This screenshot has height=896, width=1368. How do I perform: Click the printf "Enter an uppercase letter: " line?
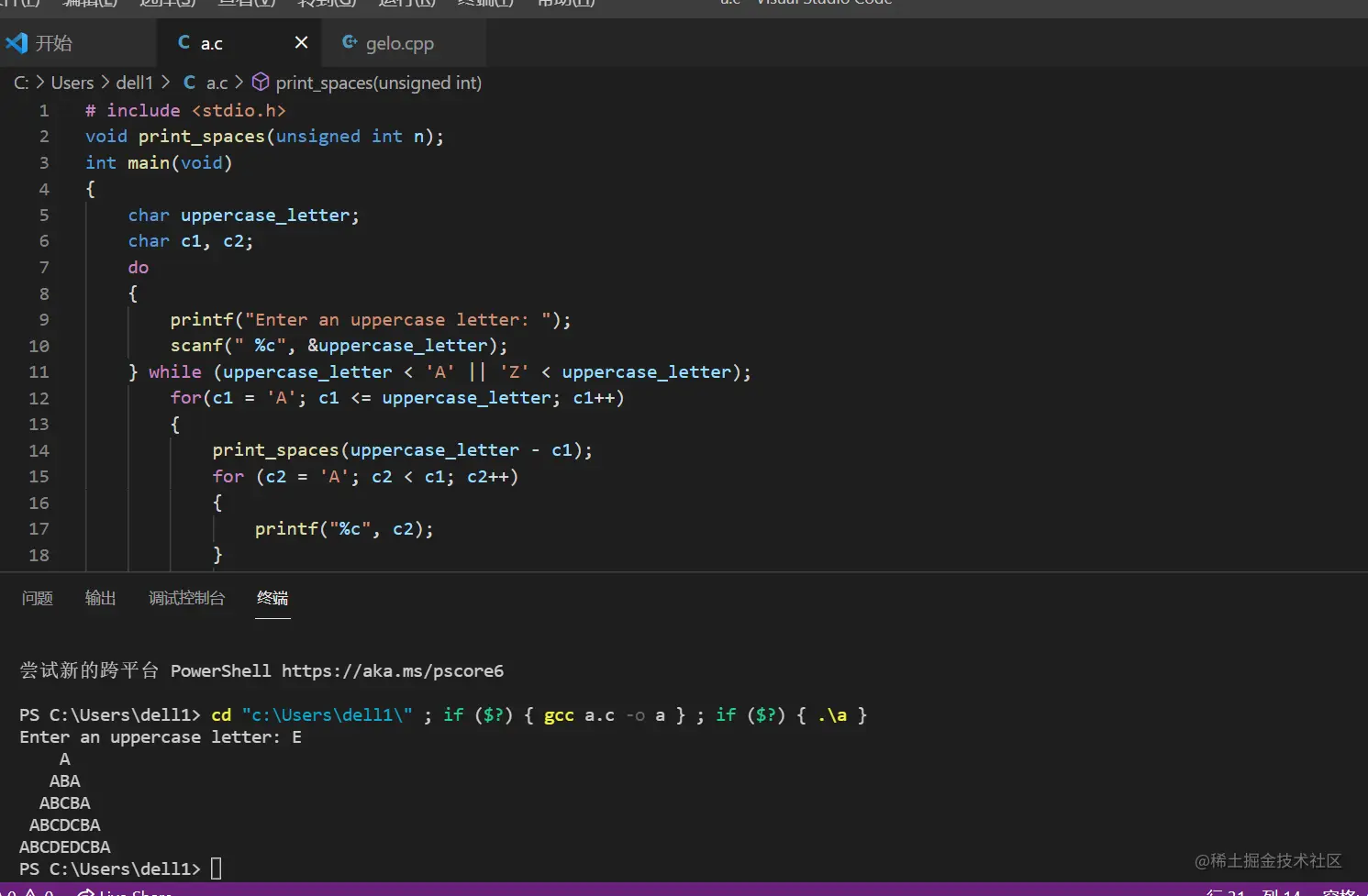(x=370, y=319)
